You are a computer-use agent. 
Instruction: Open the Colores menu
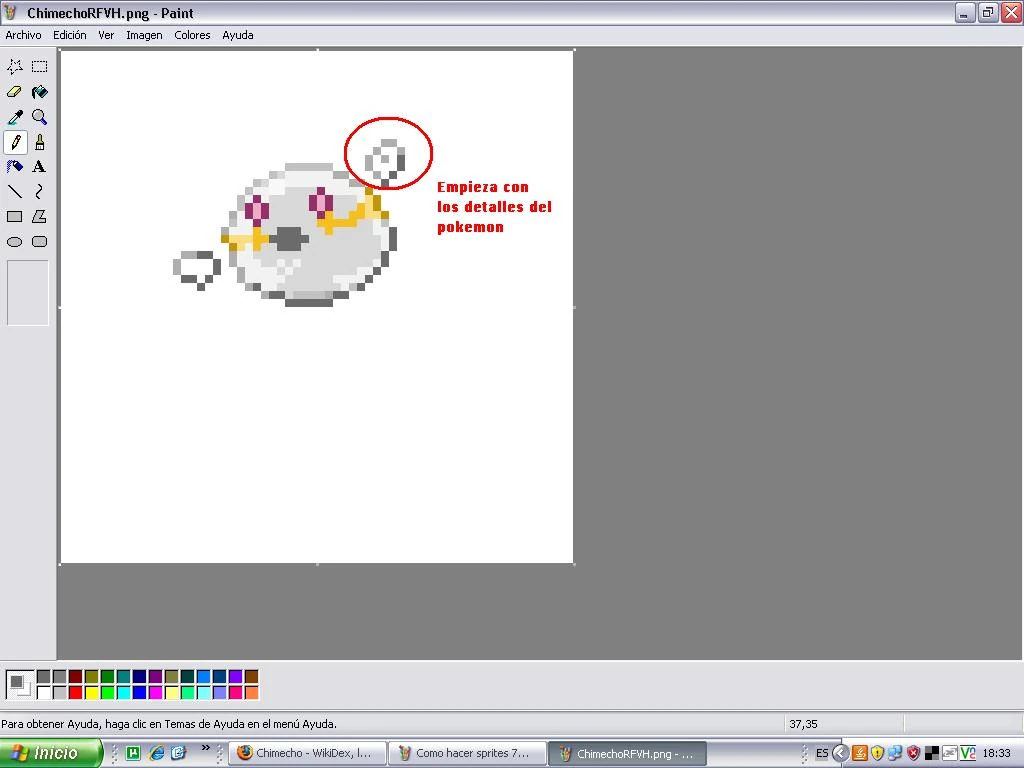[192, 35]
